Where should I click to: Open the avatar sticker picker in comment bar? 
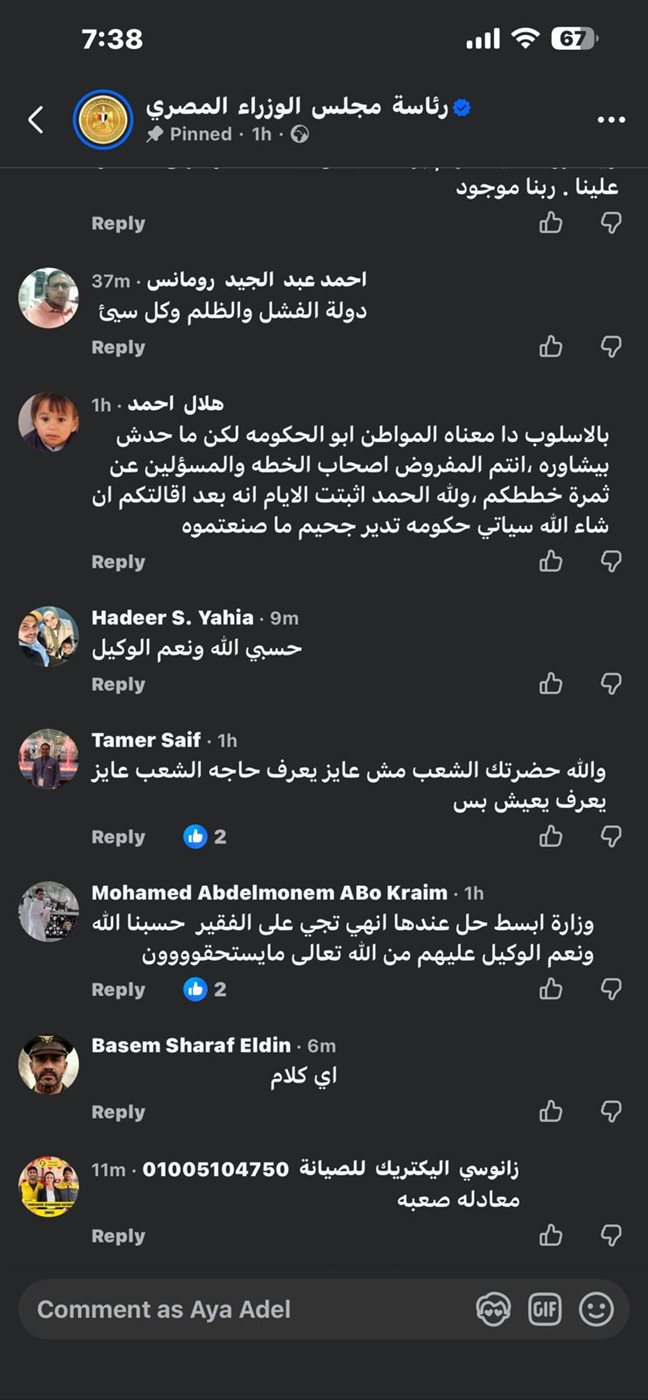tap(493, 1309)
